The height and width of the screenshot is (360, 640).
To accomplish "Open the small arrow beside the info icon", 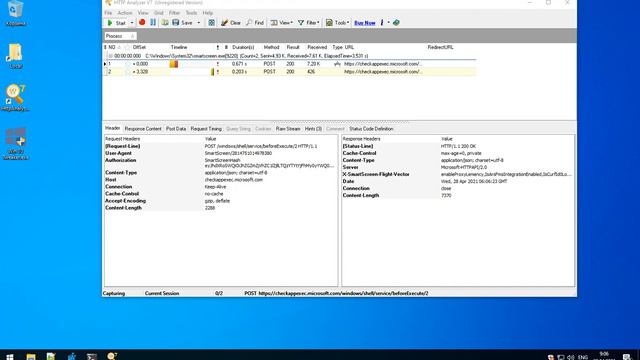I will click(389, 23).
